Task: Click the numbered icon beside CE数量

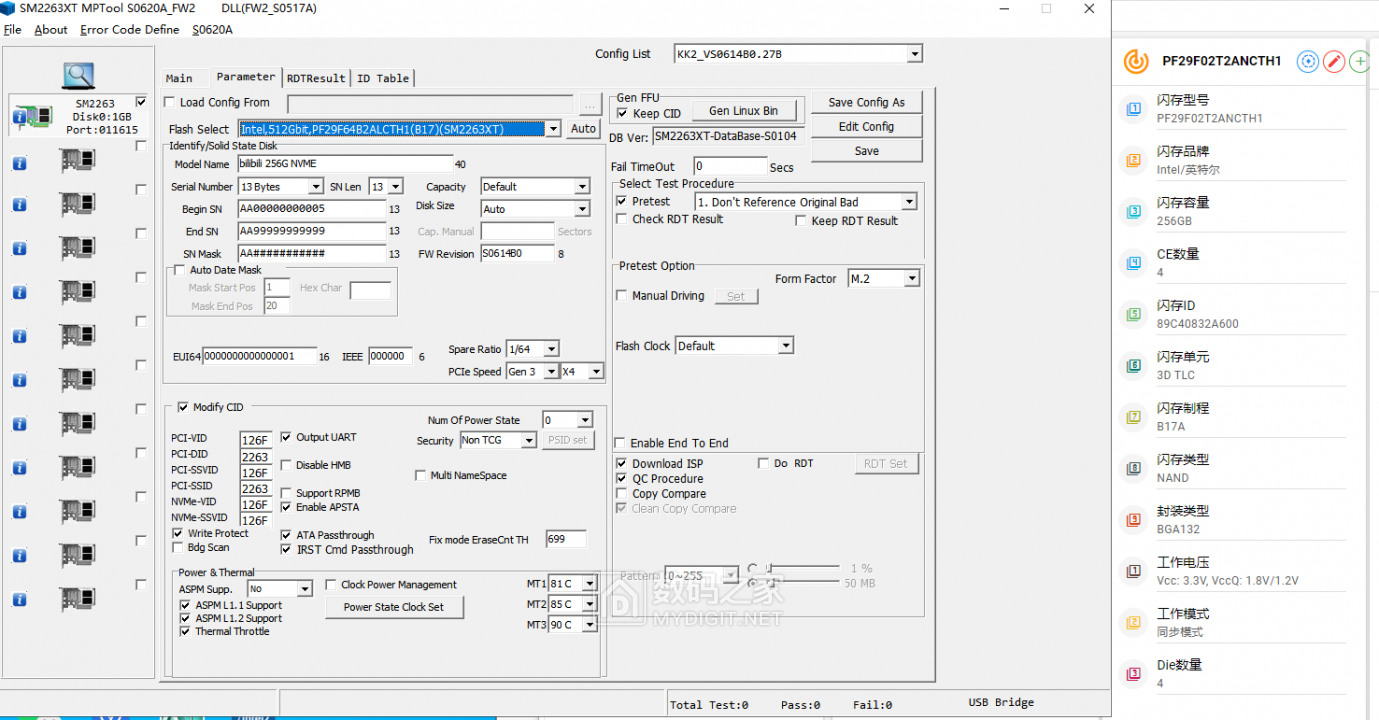Action: (x=1134, y=263)
